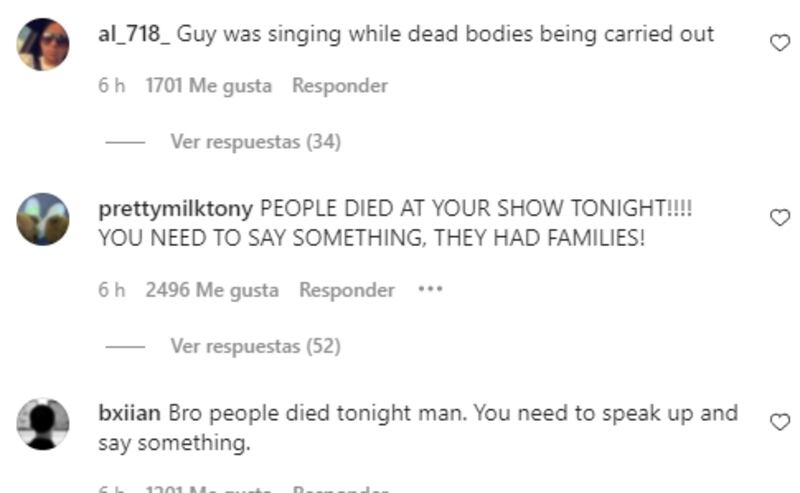Open the al_718_ username link
Image resolution: width=800 pixels, height=493 pixels.
(x=134, y=34)
